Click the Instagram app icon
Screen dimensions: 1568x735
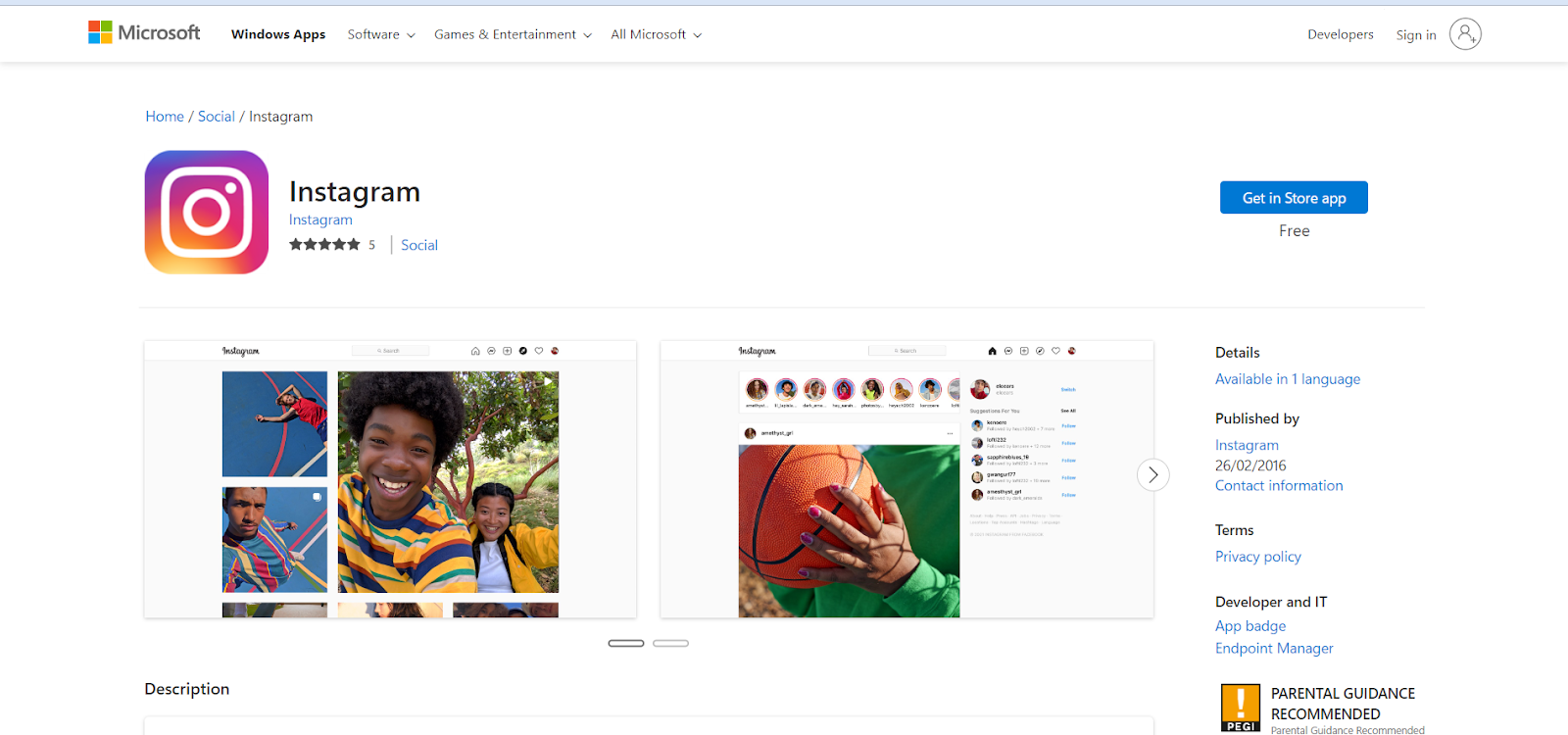207,212
